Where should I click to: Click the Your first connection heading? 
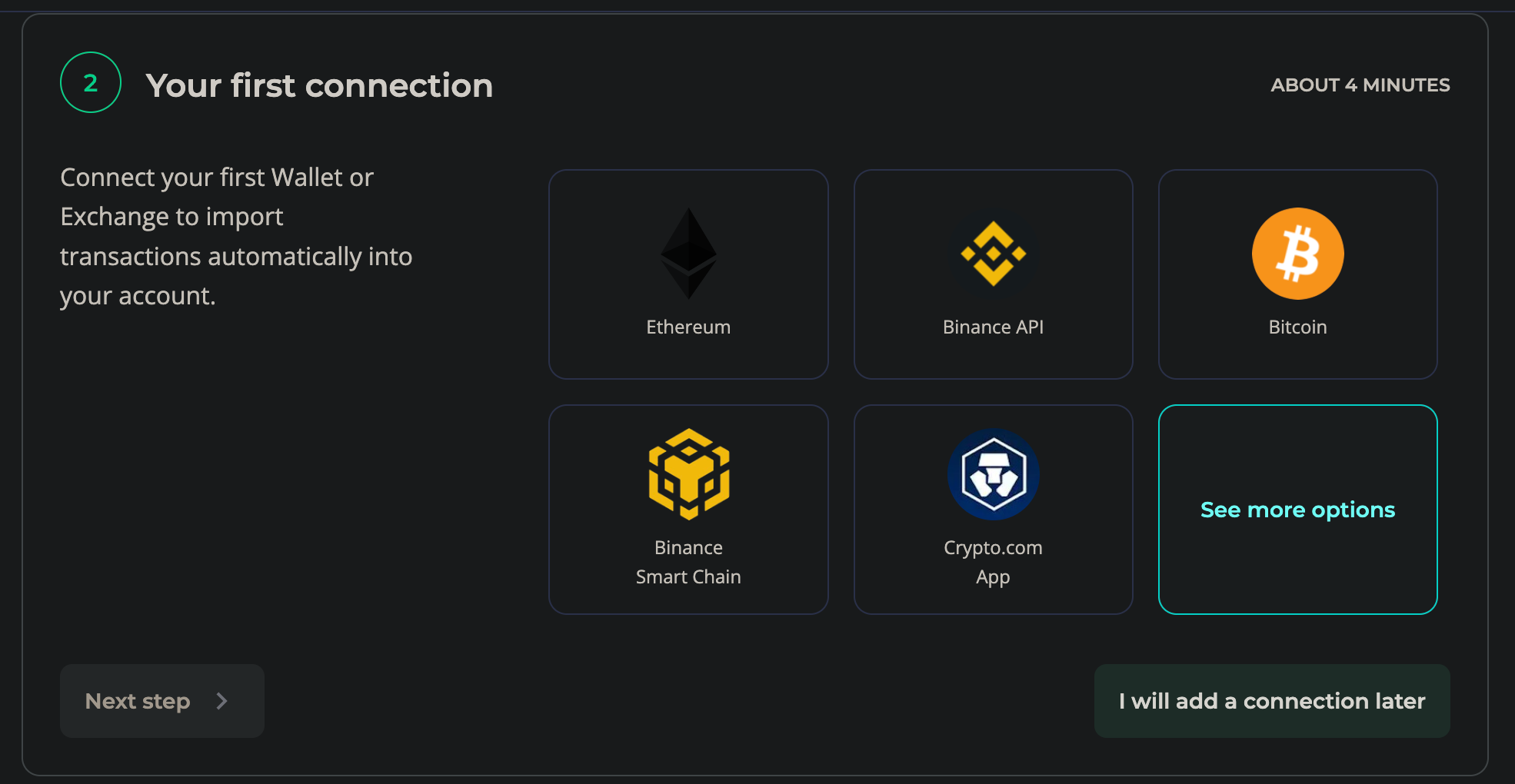[x=321, y=85]
